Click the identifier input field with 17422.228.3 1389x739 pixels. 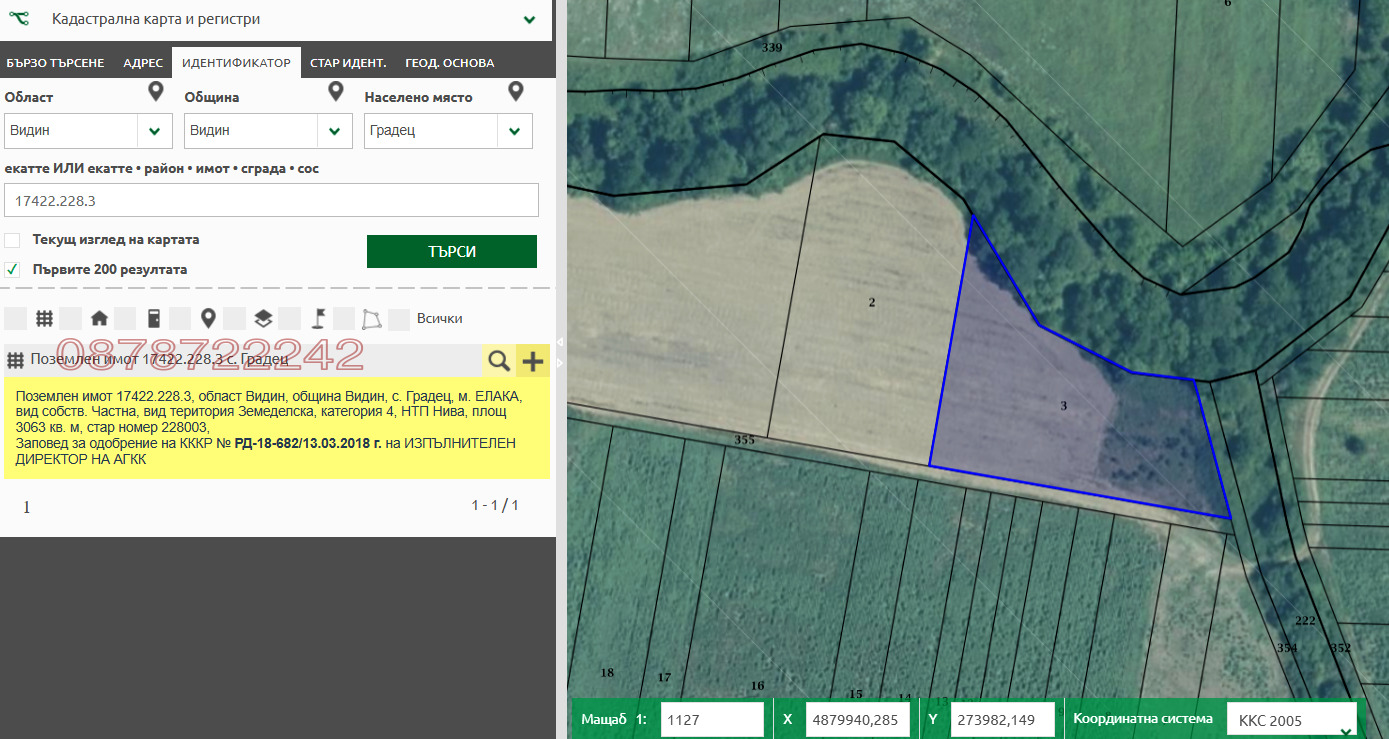[x=271, y=200]
